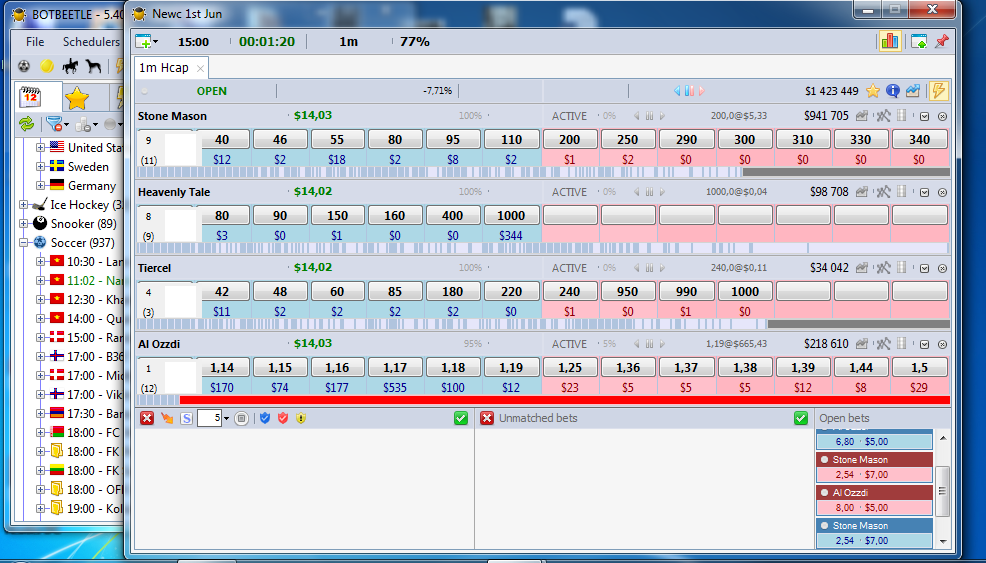Pause the market with the blue-red pause icon

(x=689, y=91)
